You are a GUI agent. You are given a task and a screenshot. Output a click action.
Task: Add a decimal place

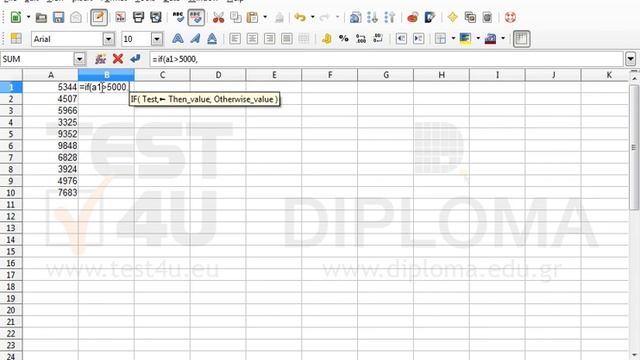[361, 39]
